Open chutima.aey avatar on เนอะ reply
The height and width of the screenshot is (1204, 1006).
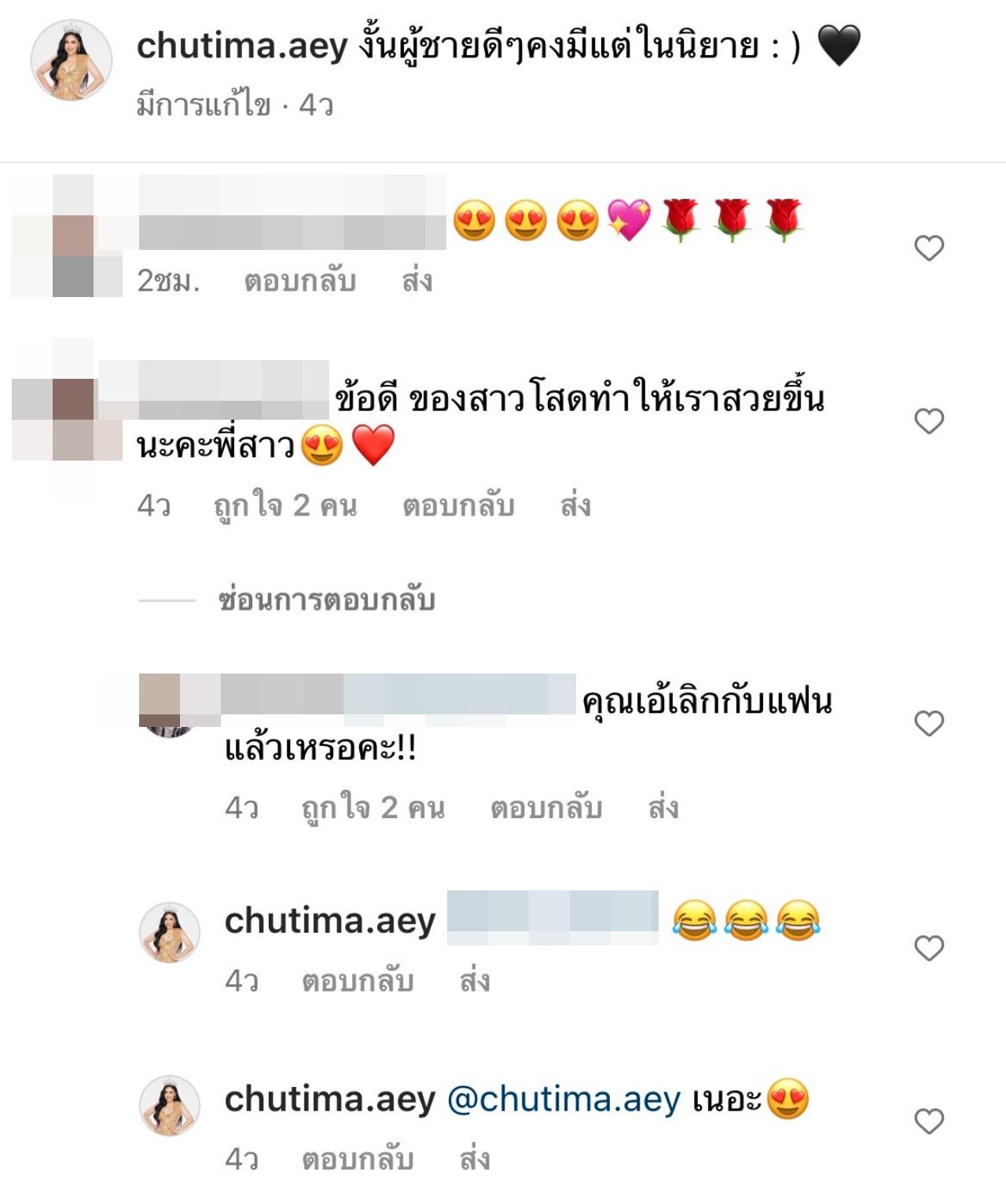click(x=170, y=1105)
